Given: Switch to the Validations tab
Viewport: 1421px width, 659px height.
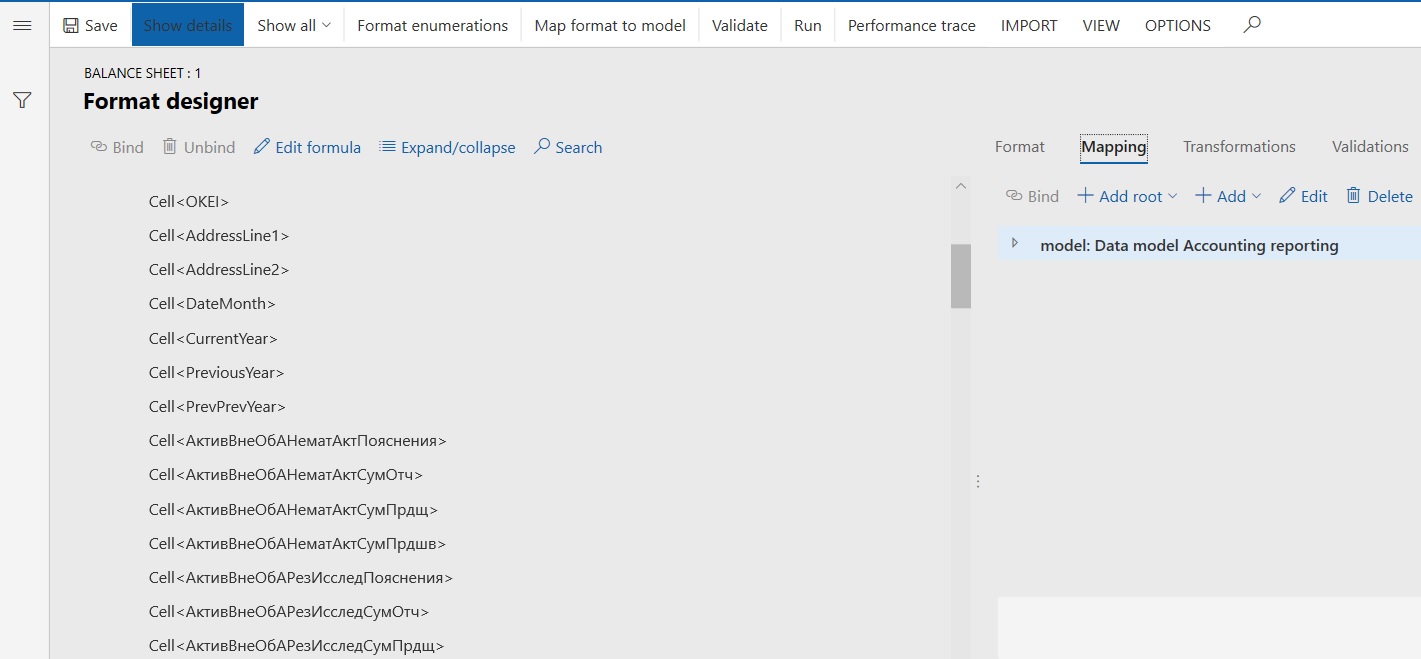Looking at the screenshot, I should [1370, 146].
